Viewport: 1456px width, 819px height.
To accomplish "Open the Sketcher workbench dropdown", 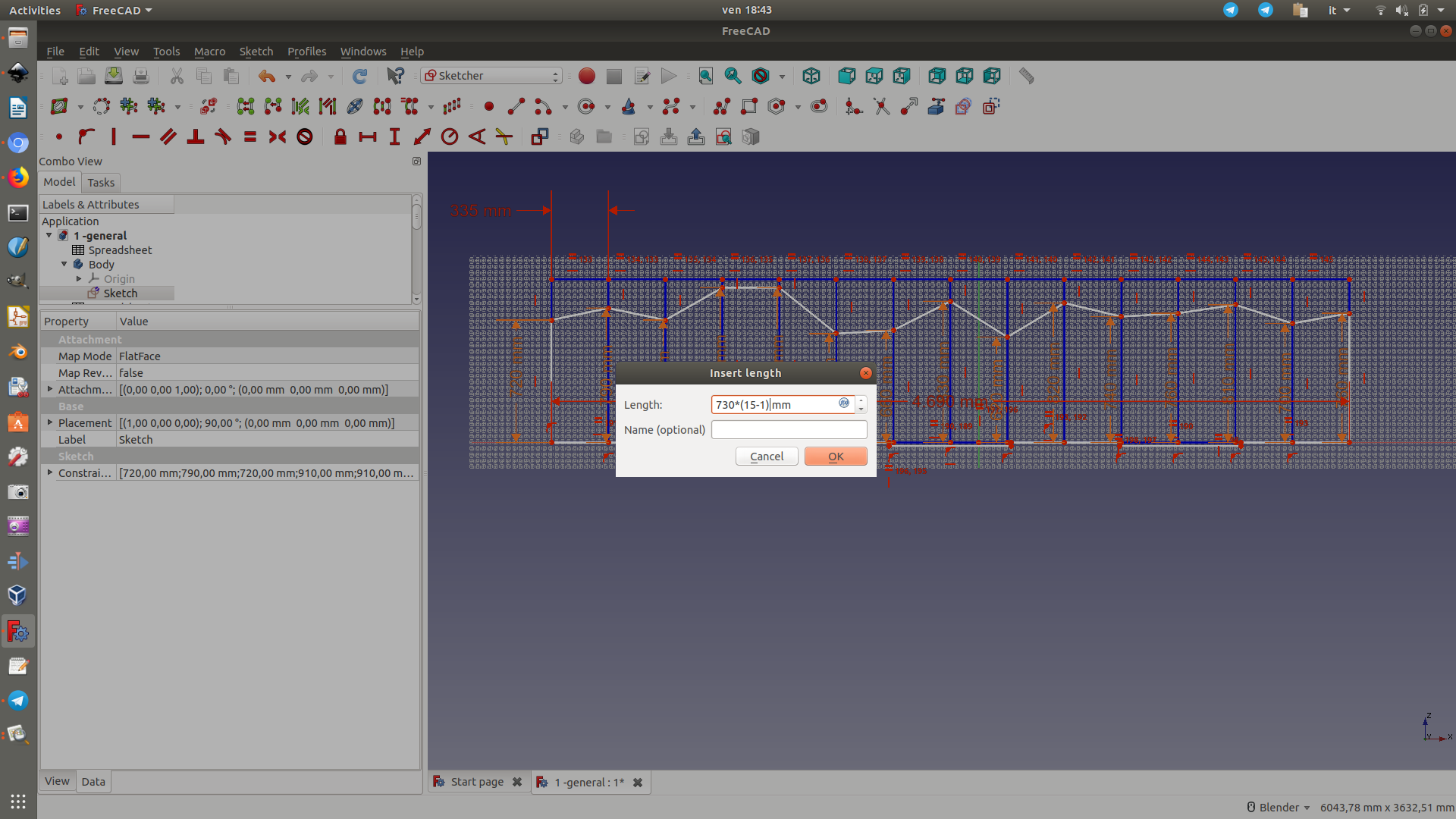I will click(491, 76).
